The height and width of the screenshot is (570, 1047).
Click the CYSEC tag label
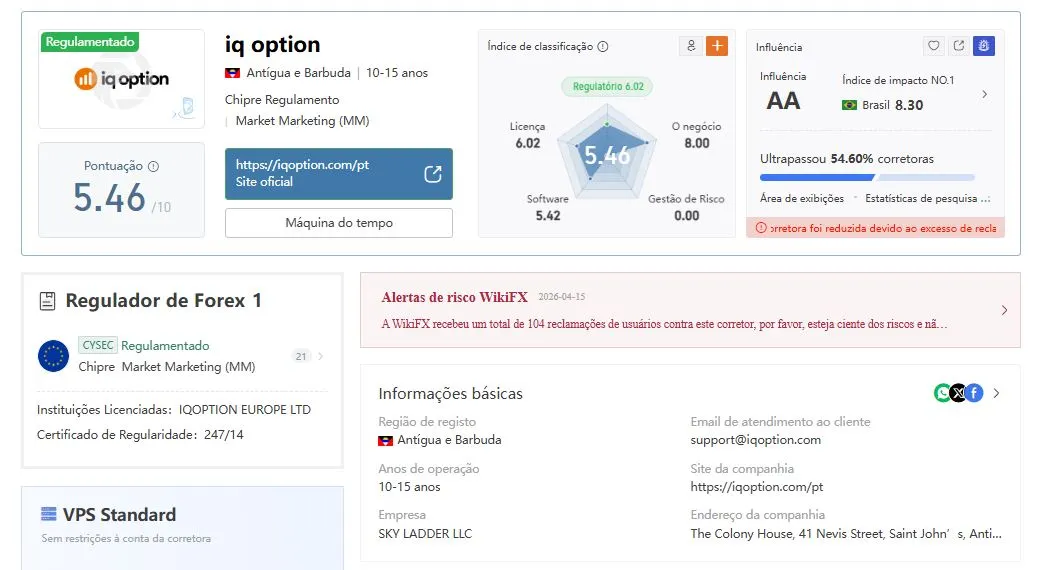[x=98, y=345]
